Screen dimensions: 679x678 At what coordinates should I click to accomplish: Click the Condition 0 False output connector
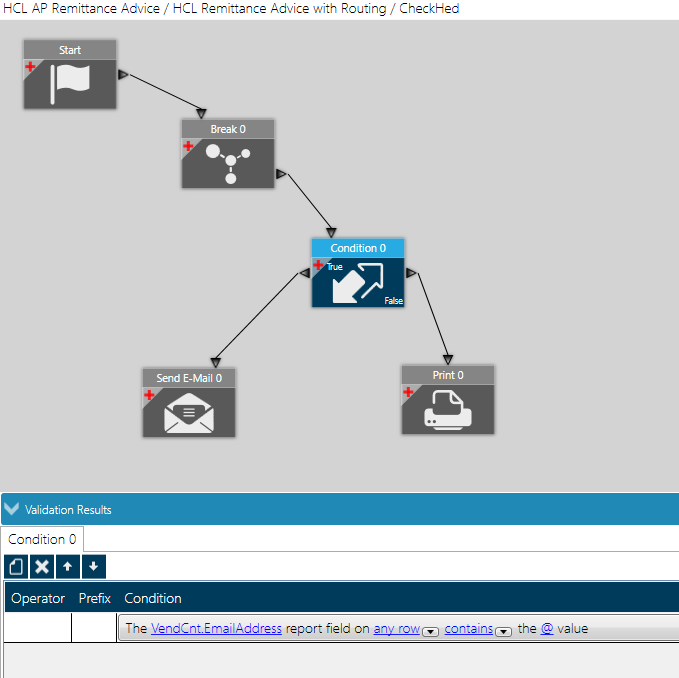coord(411,273)
